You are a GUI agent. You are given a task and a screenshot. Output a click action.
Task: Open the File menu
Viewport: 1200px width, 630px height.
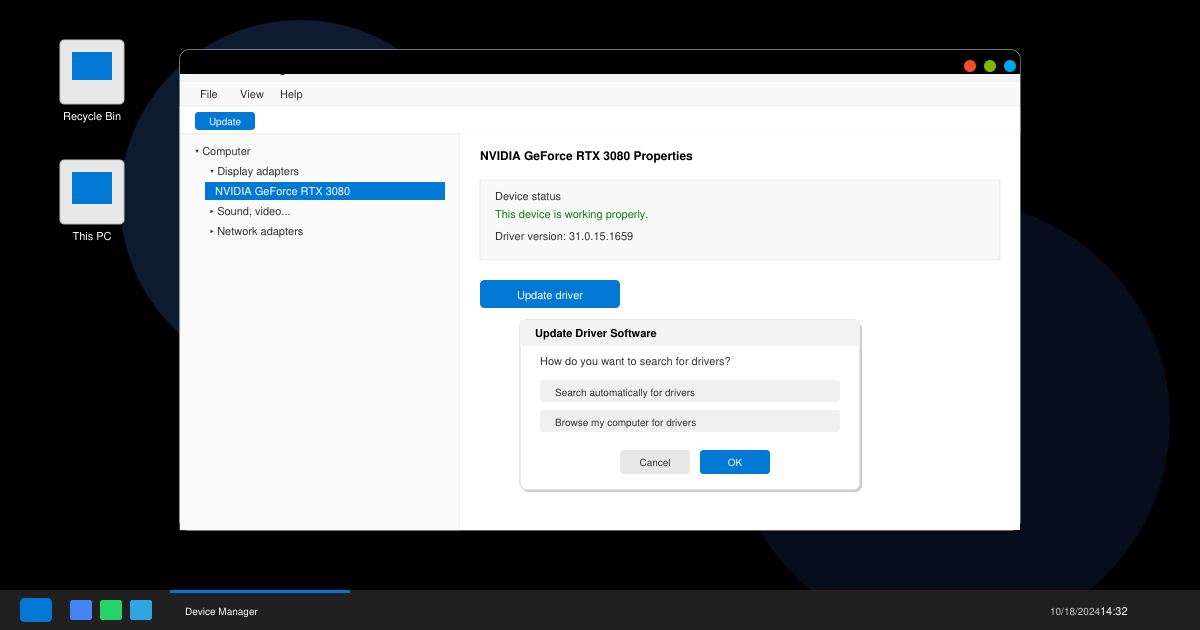pyautogui.click(x=209, y=94)
